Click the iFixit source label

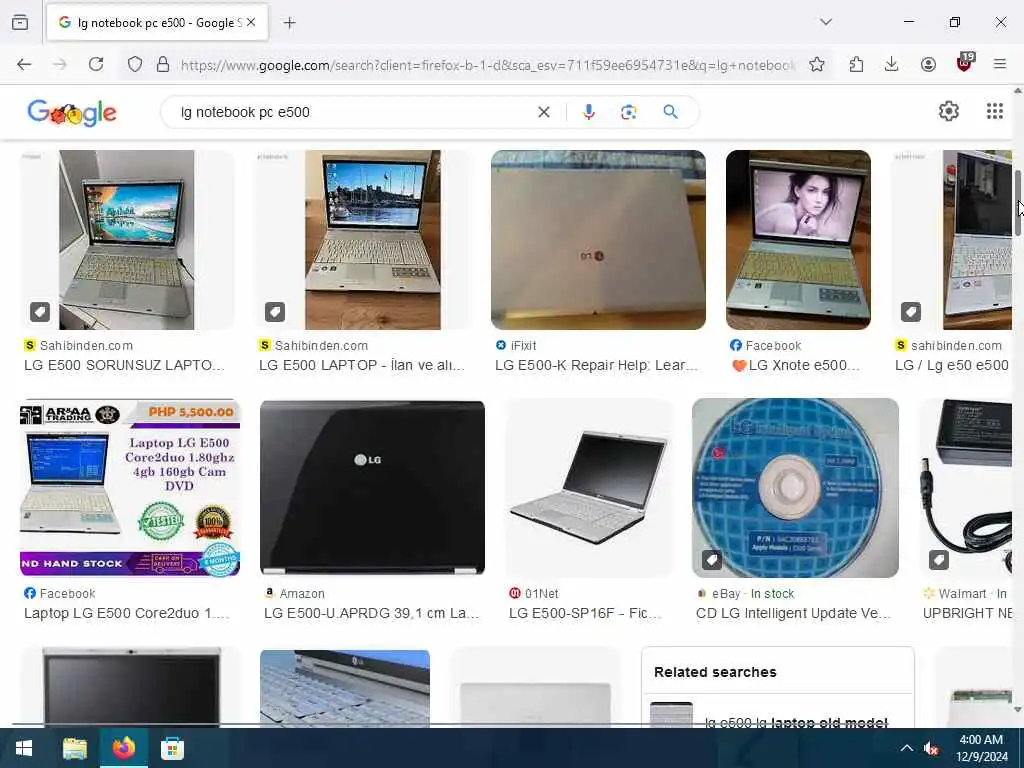coord(516,345)
